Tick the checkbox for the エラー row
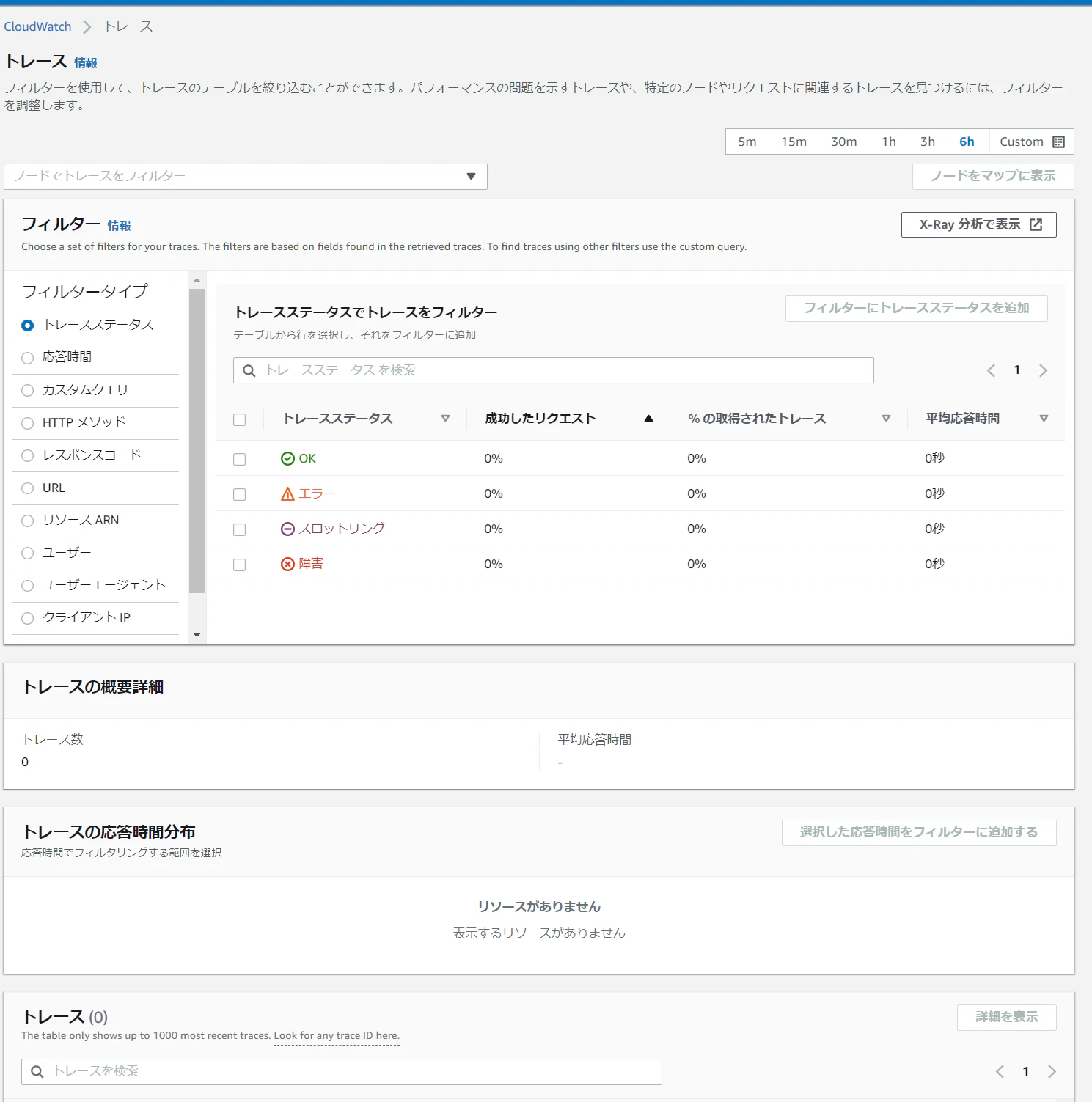Image resolution: width=1092 pixels, height=1102 pixels. (239, 494)
